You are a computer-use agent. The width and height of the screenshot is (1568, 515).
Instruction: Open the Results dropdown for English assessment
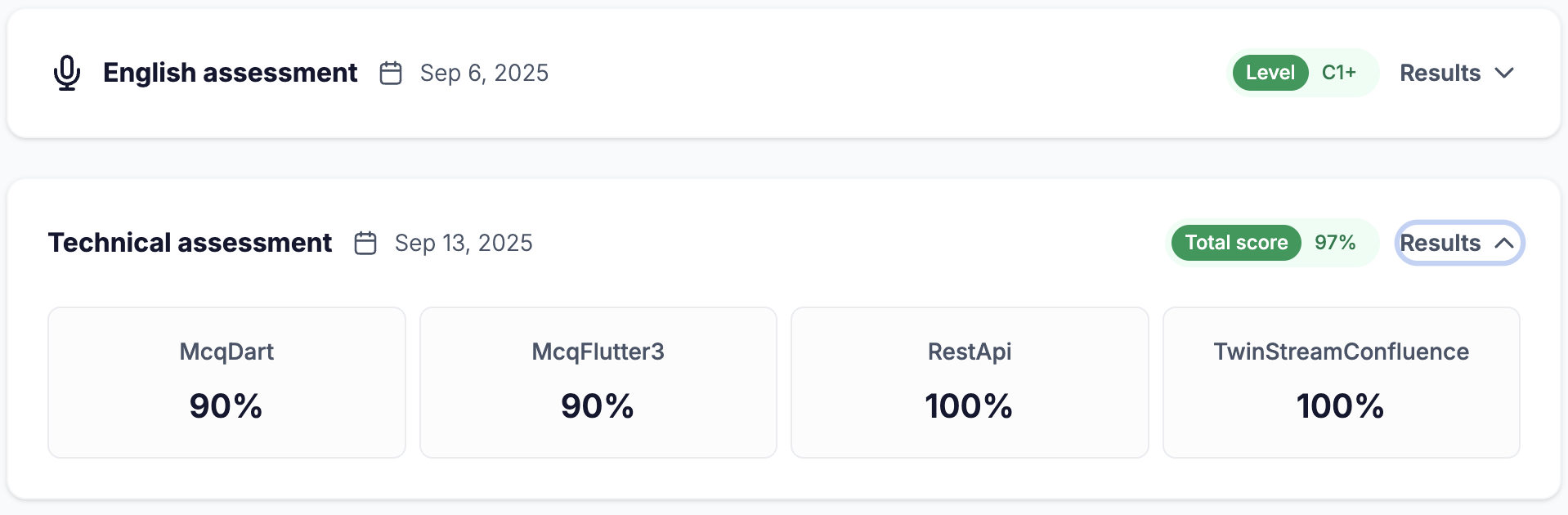1458,73
